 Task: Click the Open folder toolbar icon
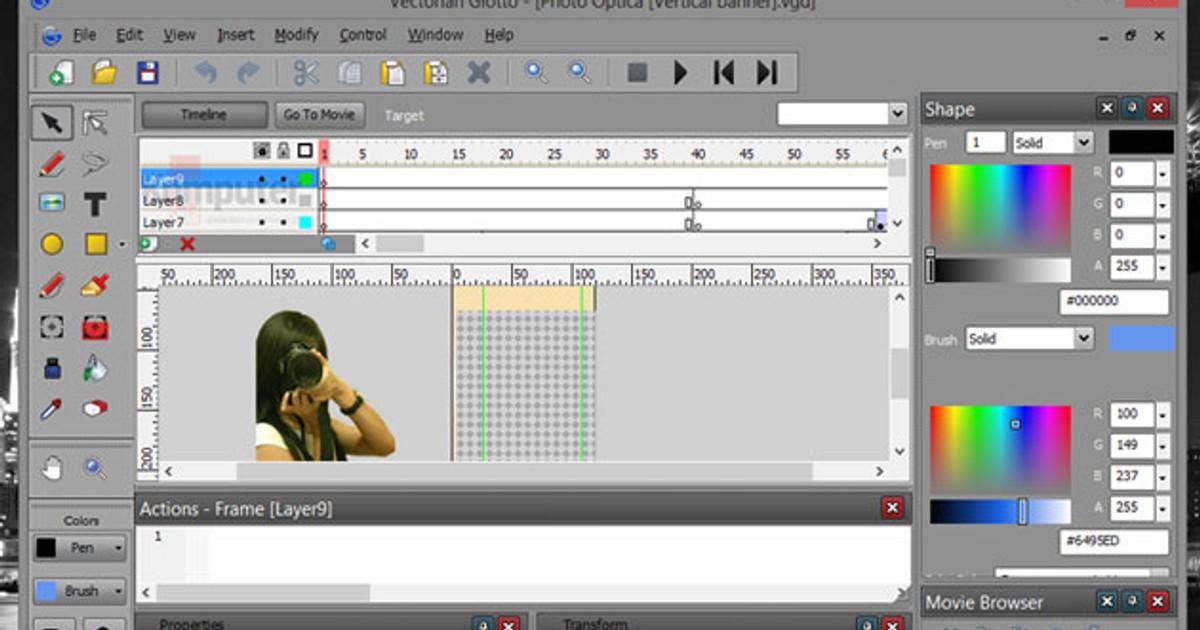pos(104,73)
